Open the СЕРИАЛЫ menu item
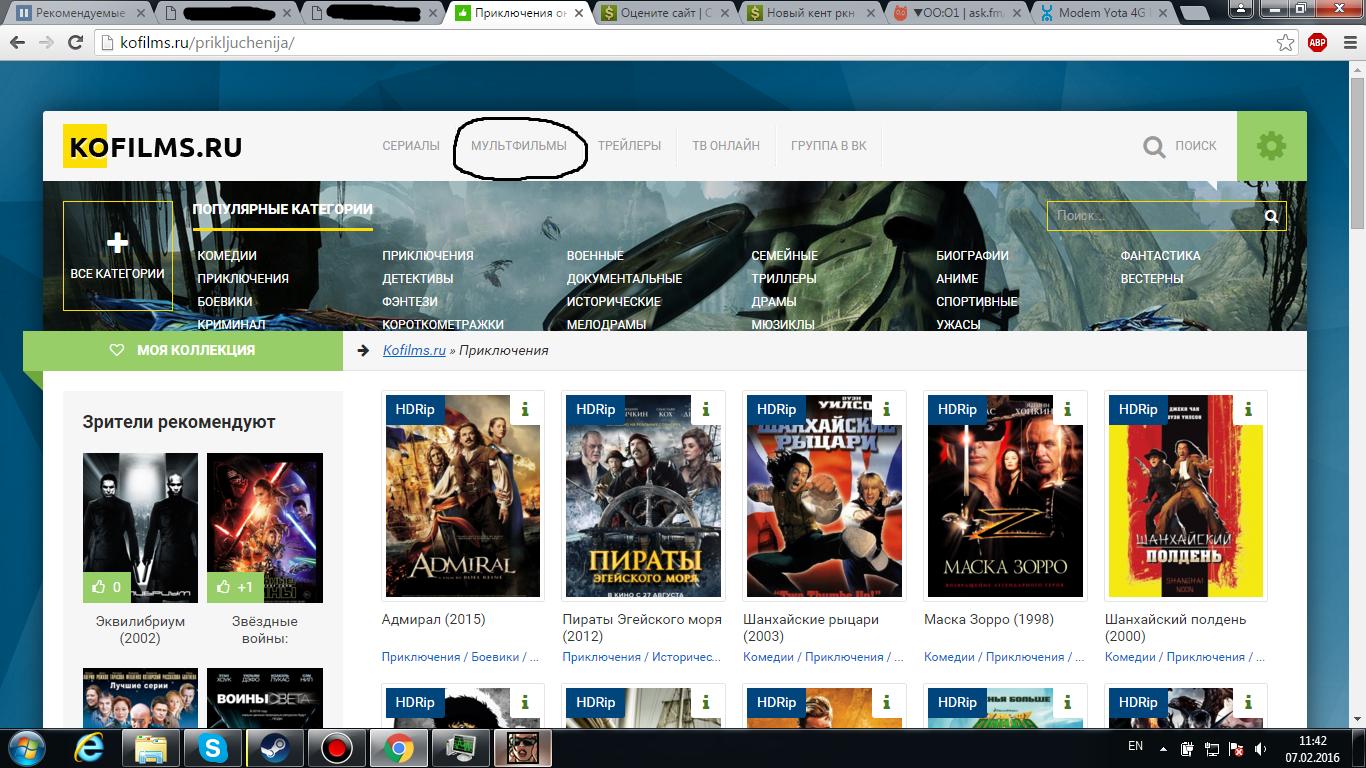Image resolution: width=1366 pixels, height=768 pixels. click(x=411, y=146)
